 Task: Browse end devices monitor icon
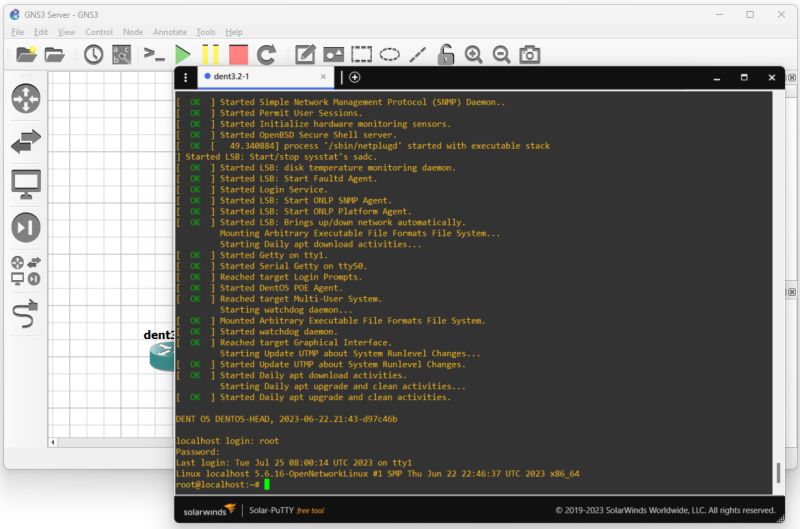(x=26, y=184)
